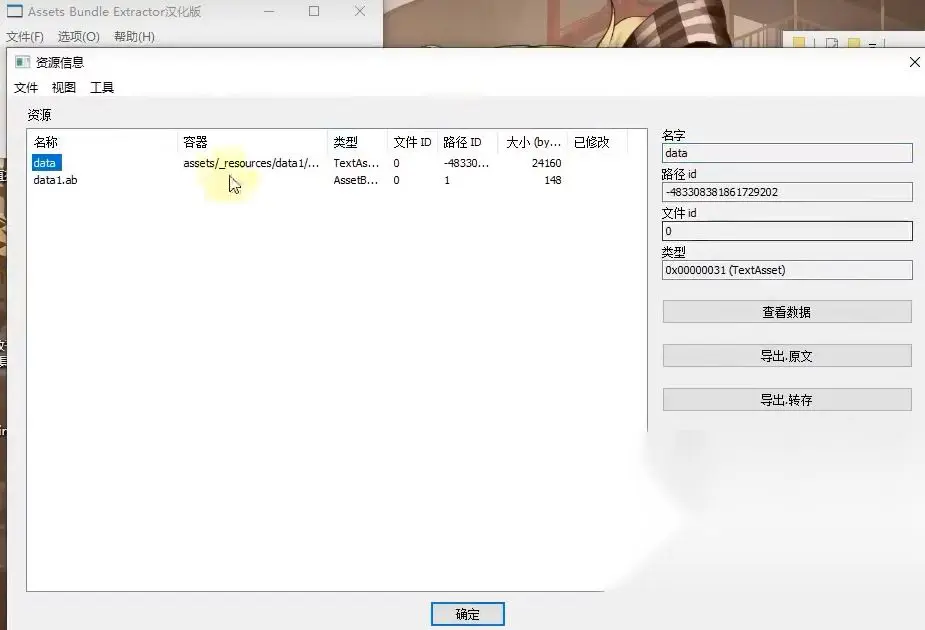
Task: Sort by the 名称 column header
Action: (103, 142)
